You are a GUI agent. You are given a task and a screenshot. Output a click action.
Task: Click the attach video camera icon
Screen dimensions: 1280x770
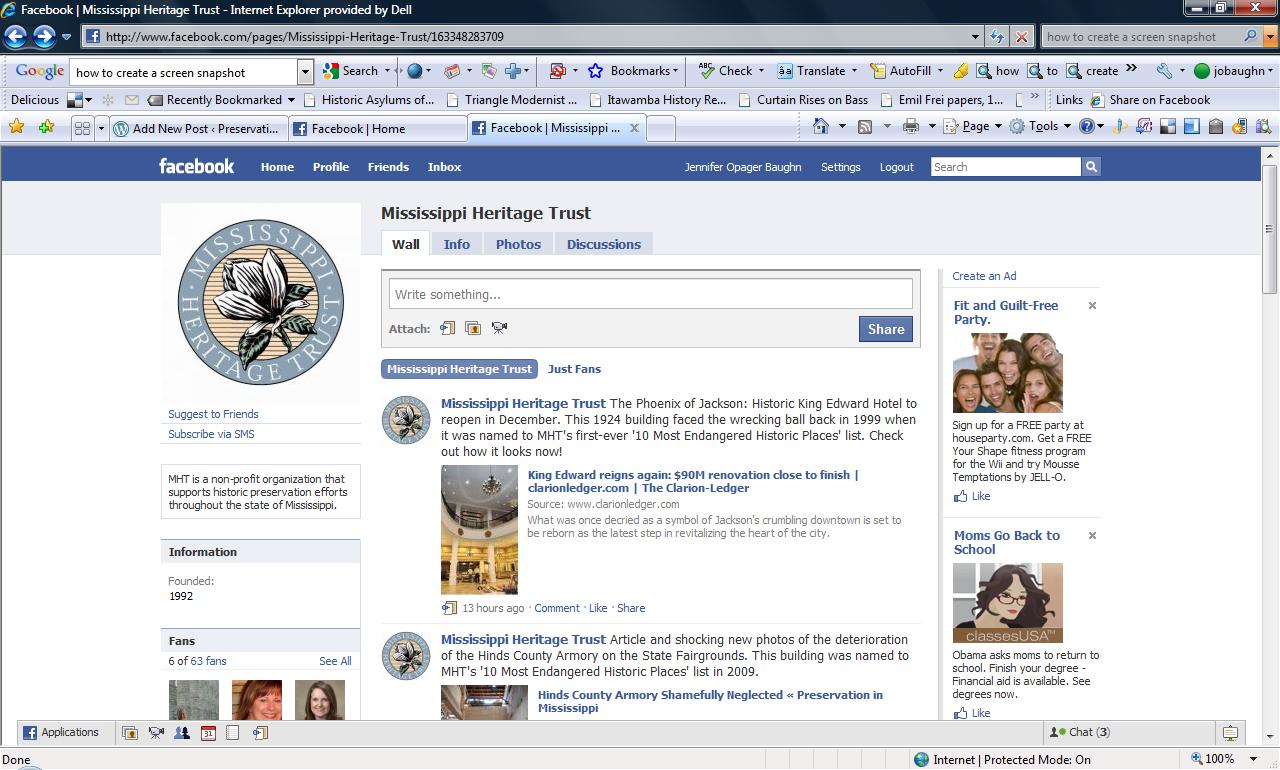coord(499,328)
